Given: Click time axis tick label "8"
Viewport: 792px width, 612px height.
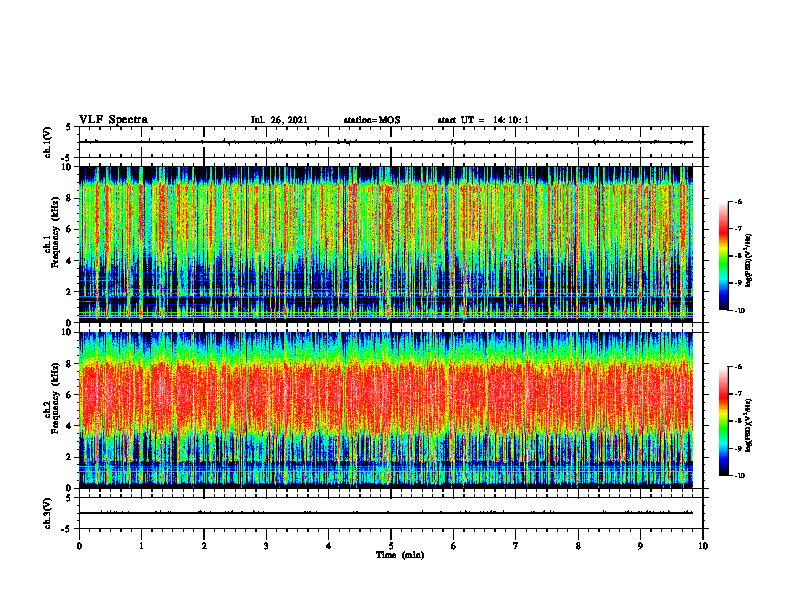Looking at the screenshot, I should tap(578, 546).
